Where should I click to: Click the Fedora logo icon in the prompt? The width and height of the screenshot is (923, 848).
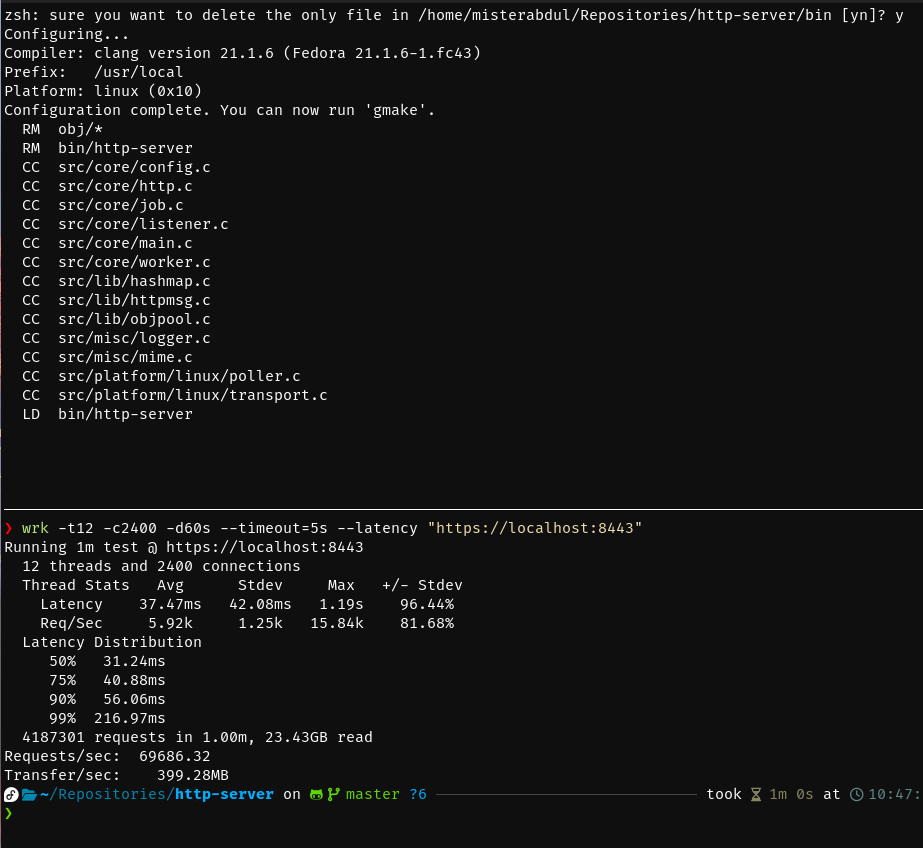(10, 793)
